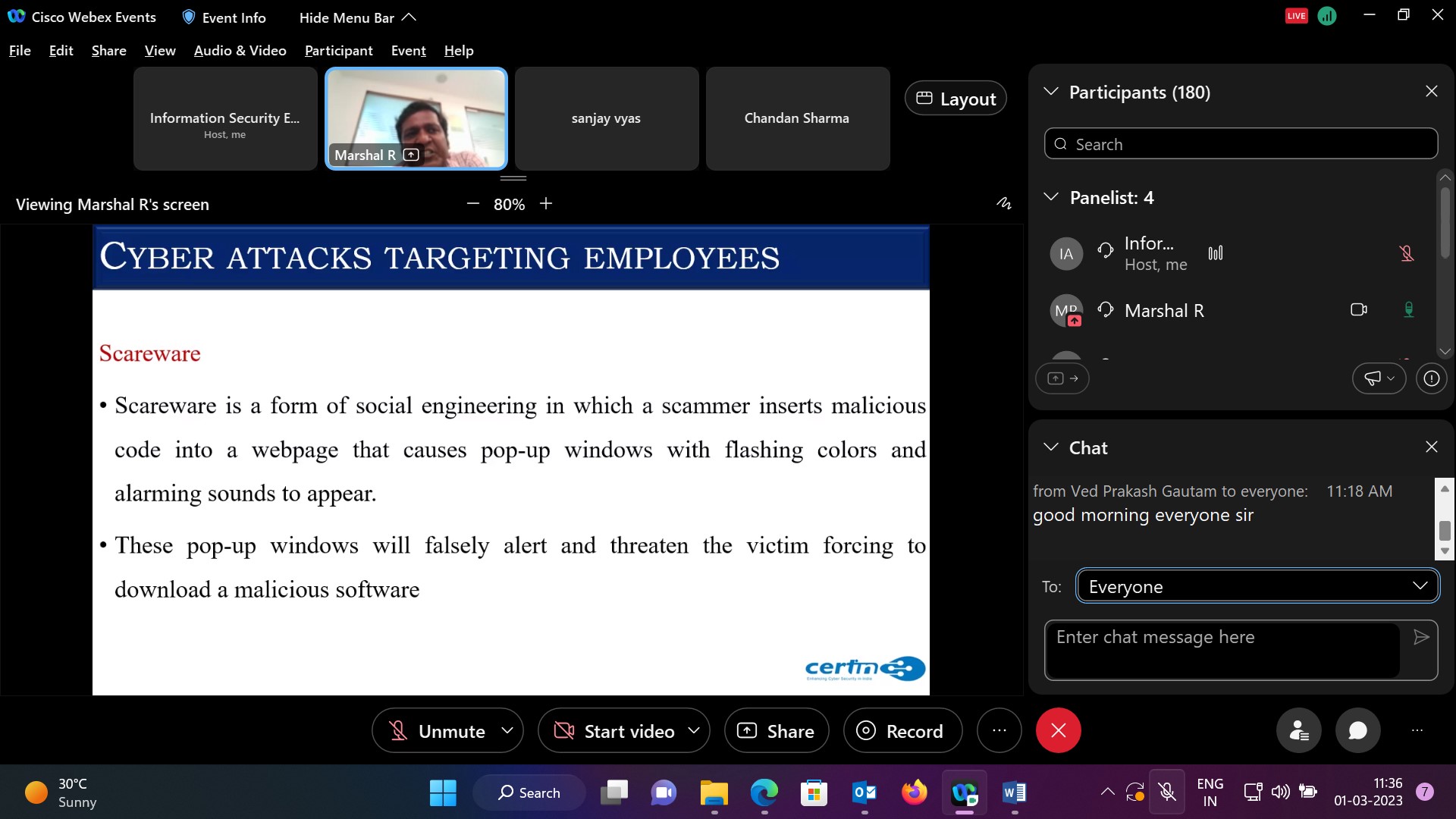
Task: Click the annotate pen icon
Action: coord(1004,203)
